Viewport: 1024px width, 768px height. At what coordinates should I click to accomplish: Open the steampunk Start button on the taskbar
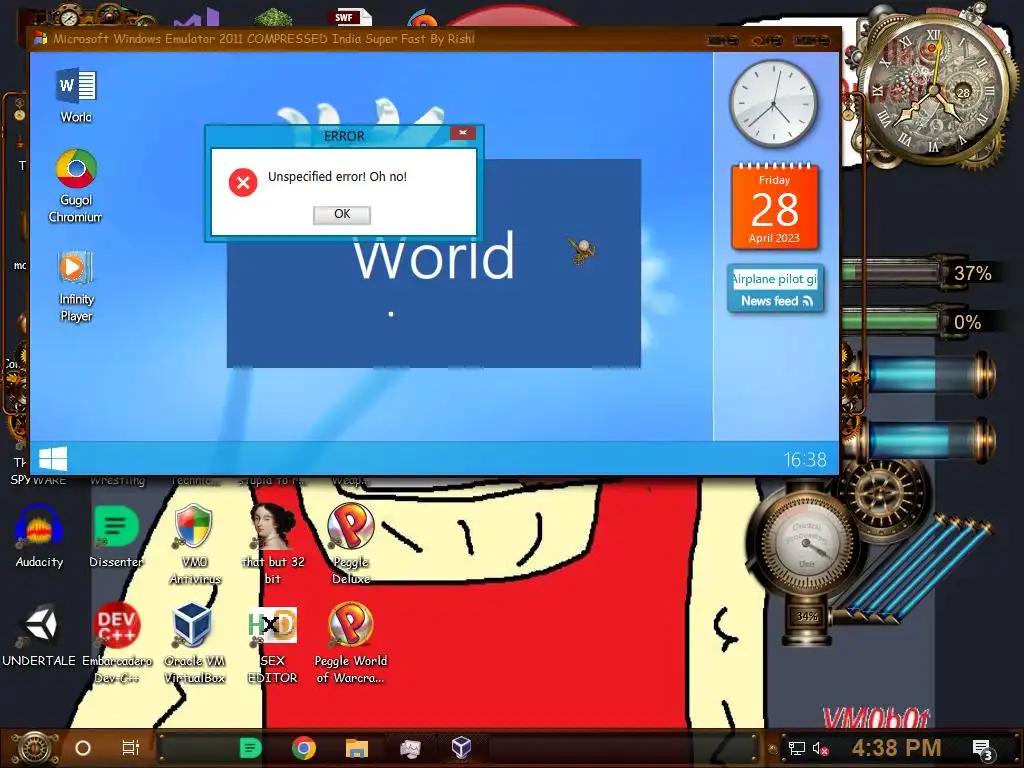coord(35,748)
